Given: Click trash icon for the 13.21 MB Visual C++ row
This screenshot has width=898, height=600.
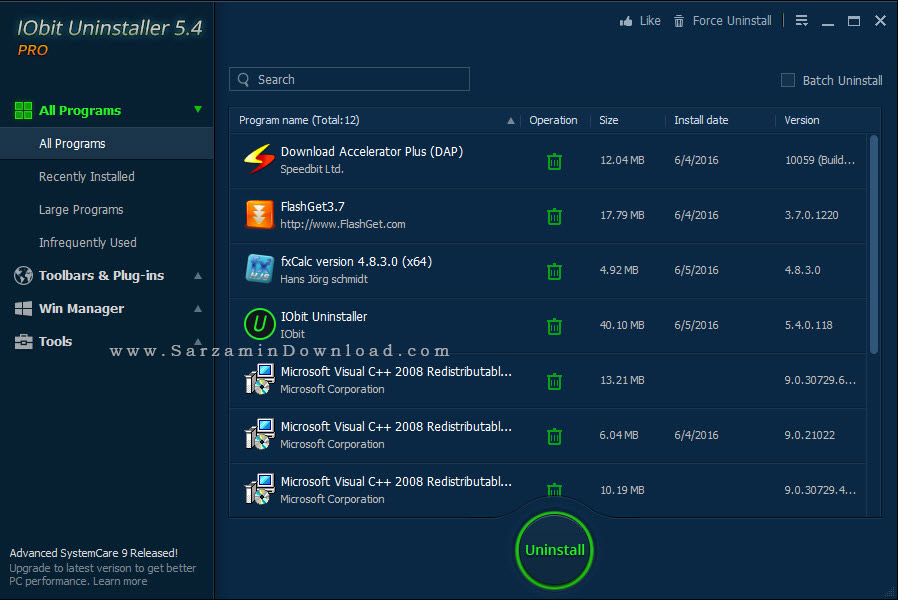Looking at the screenshot, I should click(554, 381).
